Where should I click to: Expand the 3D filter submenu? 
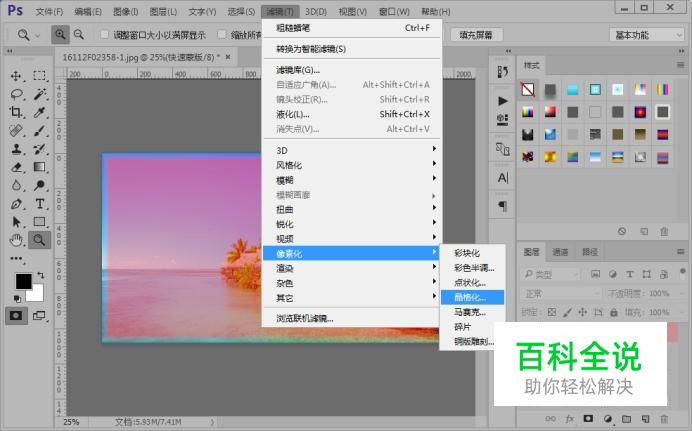coord(351,150)
